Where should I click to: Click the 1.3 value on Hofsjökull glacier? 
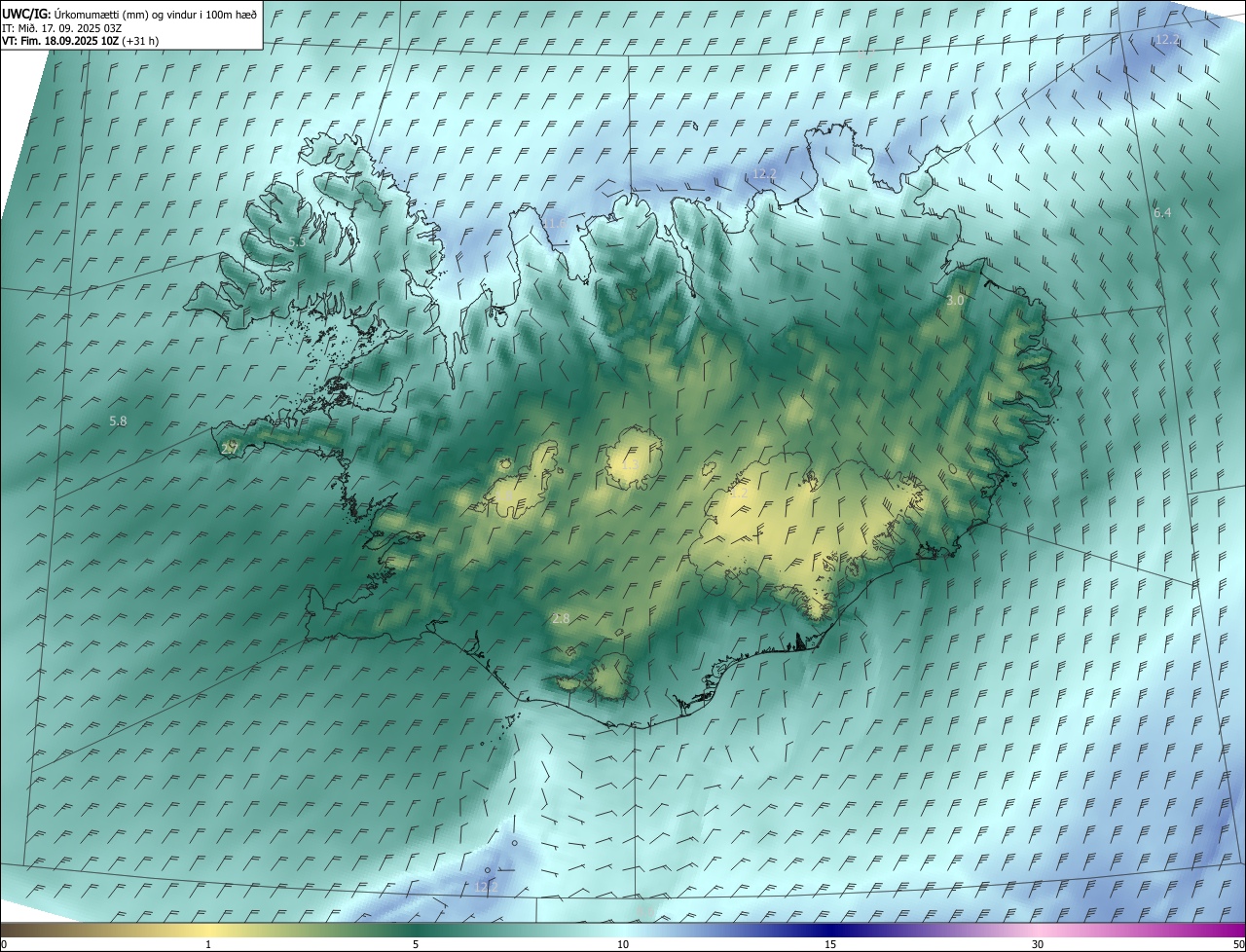(629, 465)
